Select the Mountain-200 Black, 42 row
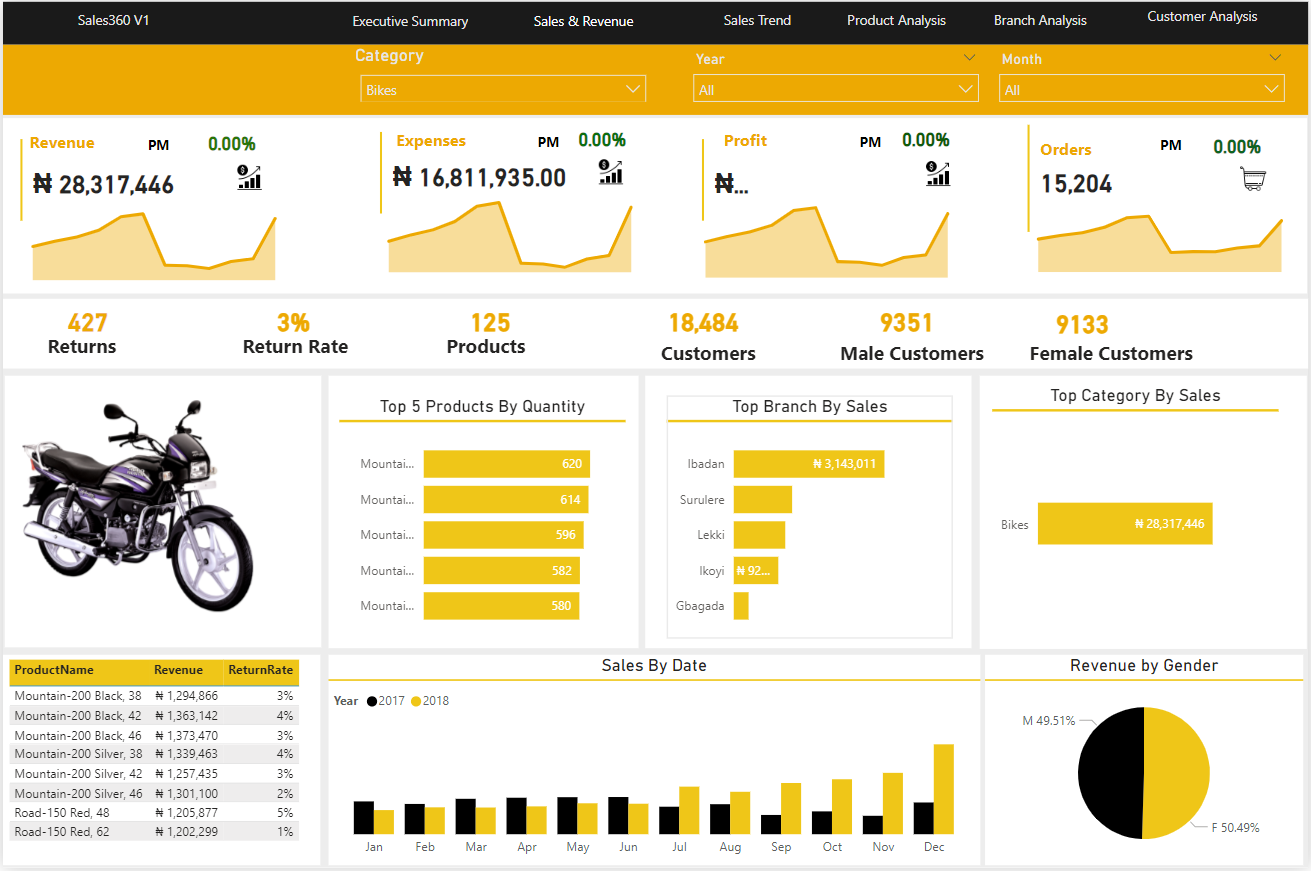1311x871 pixels. coord(155,715)
